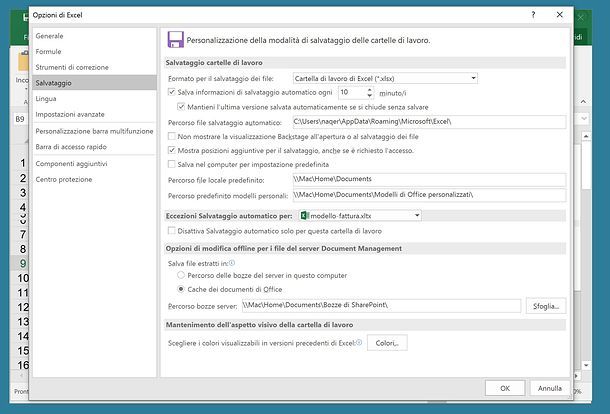Enable Non mostrare la visualizzazione Backstage
This screenshot has height=414, width=610.
point(172,136)
